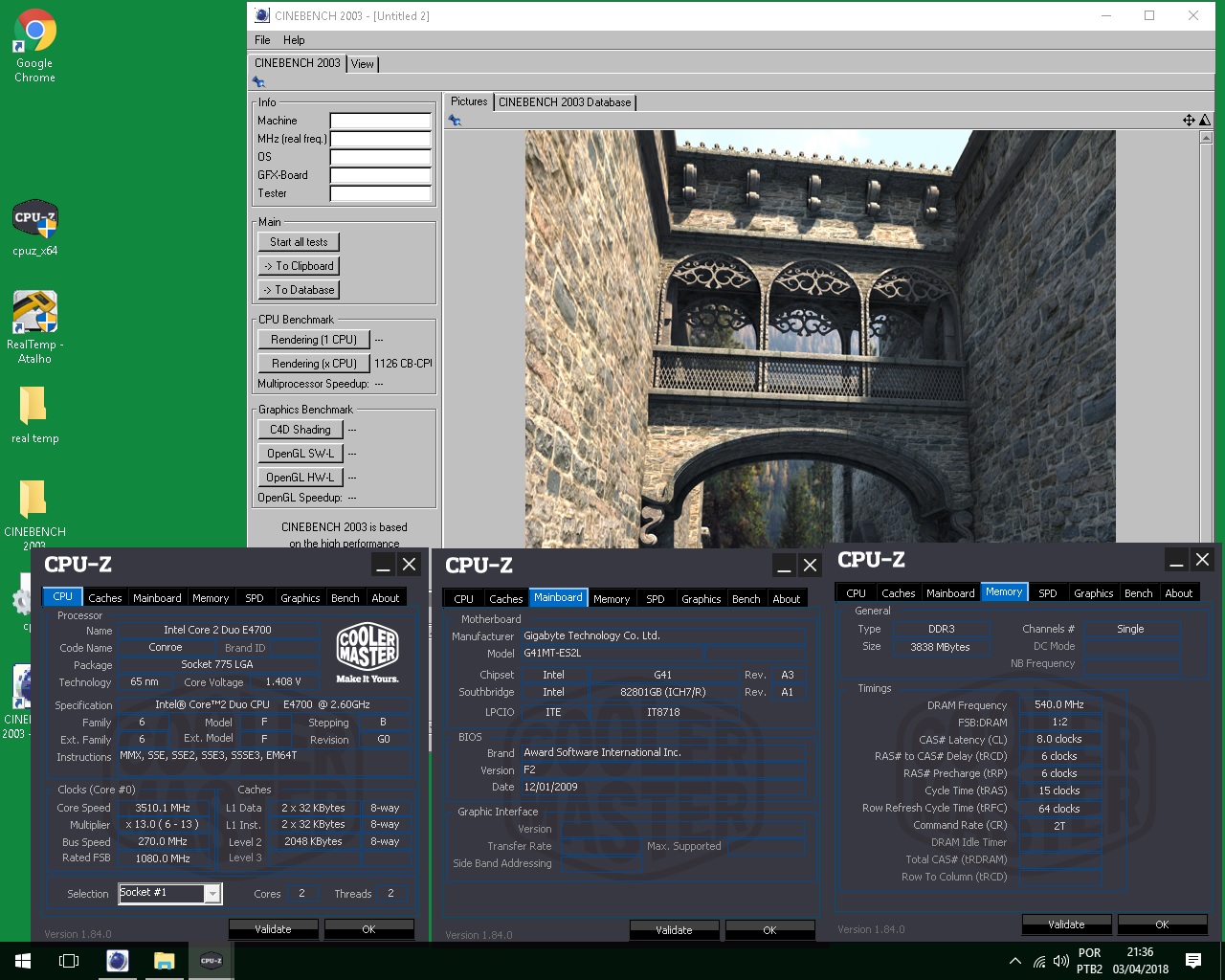
Task: Minimize the Mainboard CPU-Z window
Action: click(x=784, y=566)
